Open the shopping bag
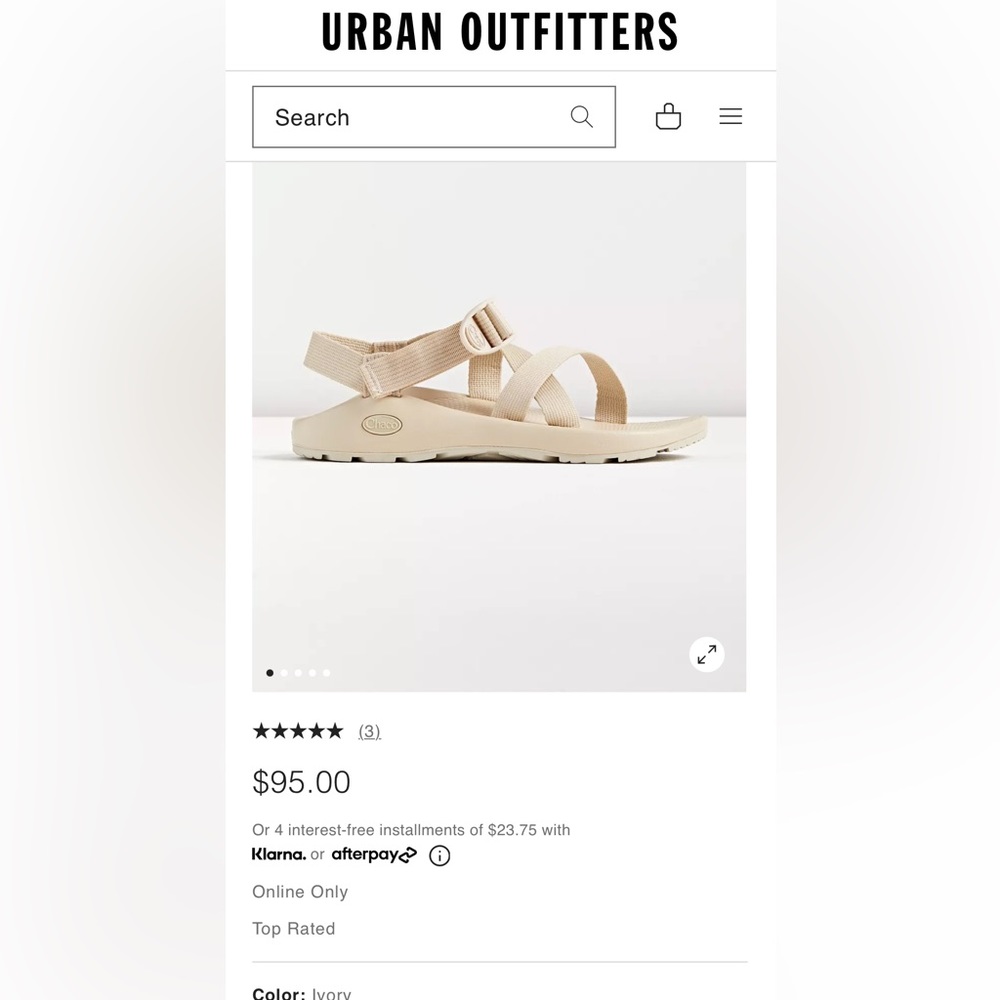 [x=668, y=116]
